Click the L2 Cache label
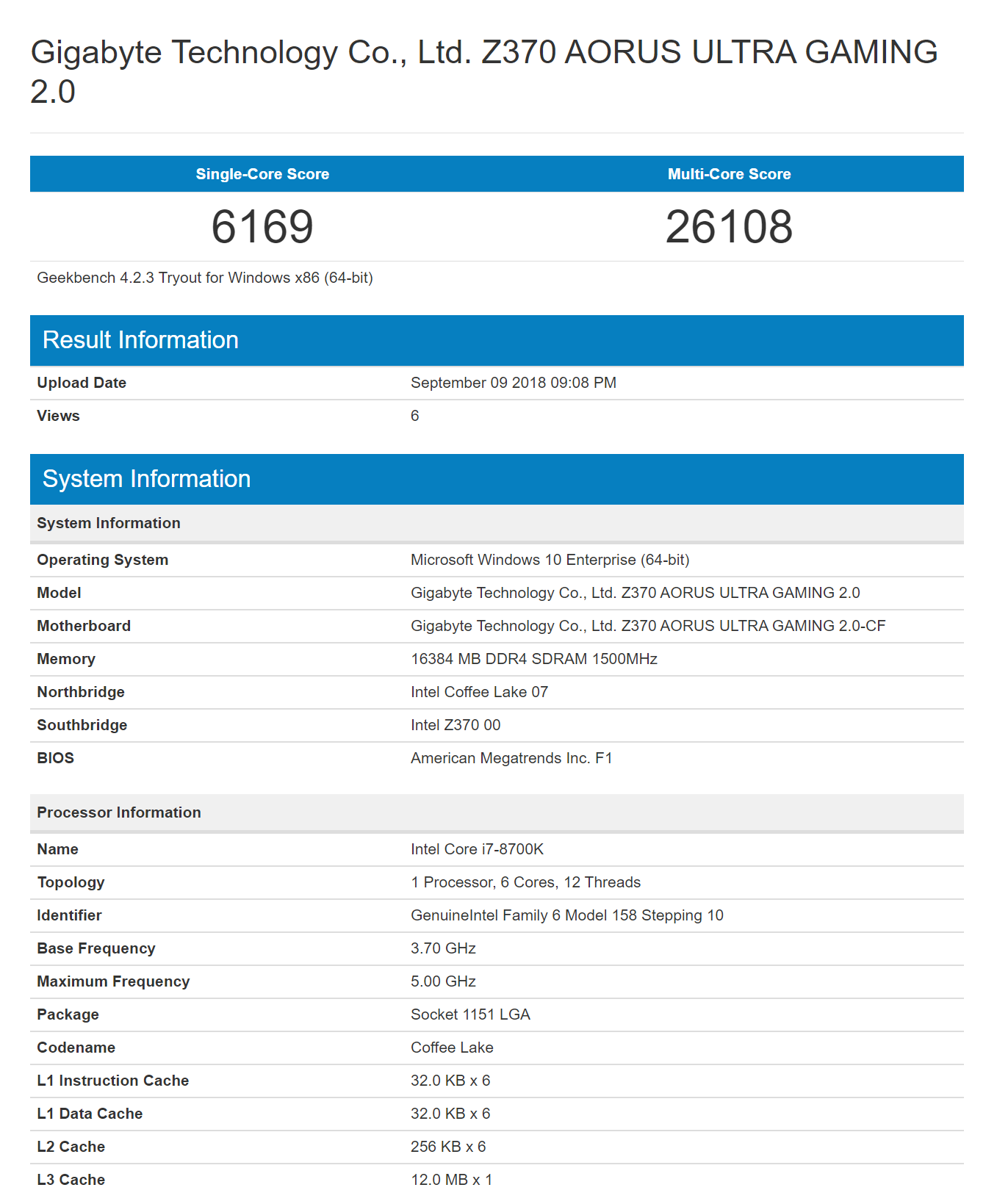This screenshot has width=997, height=1204. 71,1147
